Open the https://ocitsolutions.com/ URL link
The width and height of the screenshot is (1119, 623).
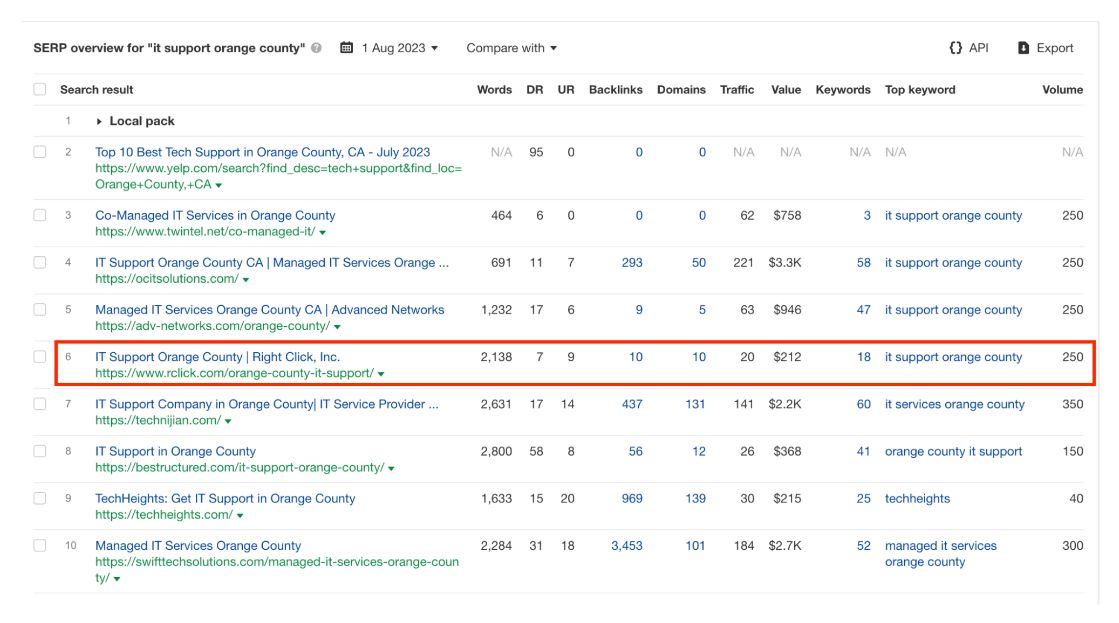tap(166, 279)
